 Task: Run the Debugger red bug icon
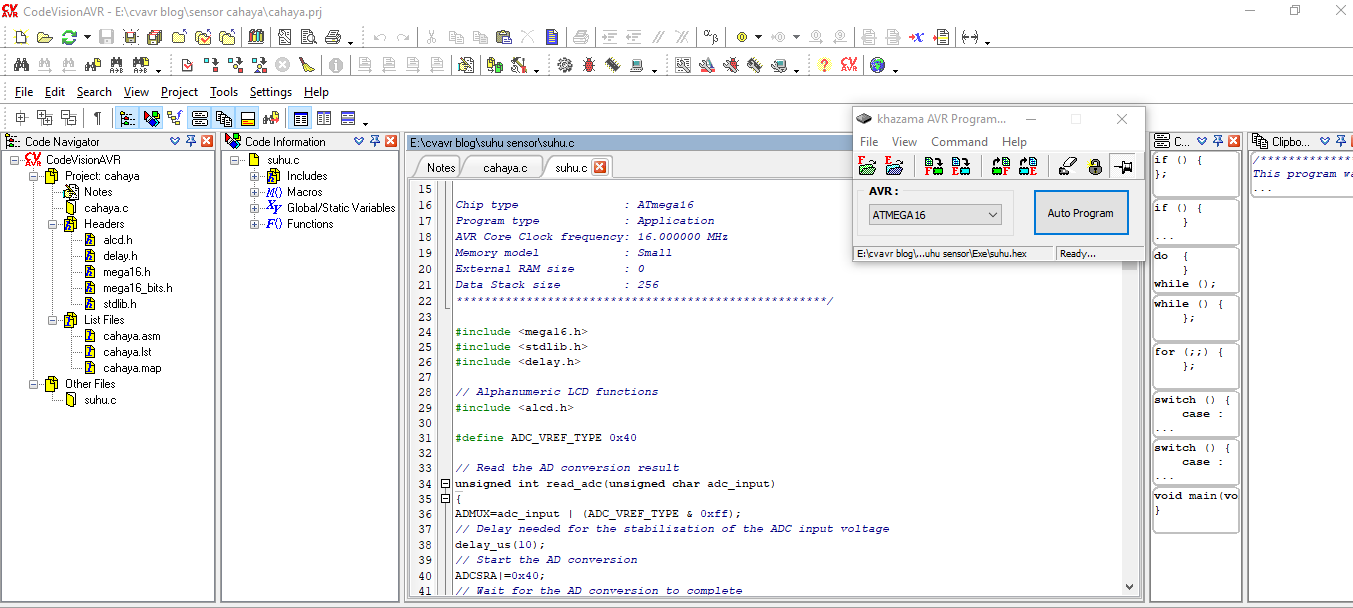[589, 65]
